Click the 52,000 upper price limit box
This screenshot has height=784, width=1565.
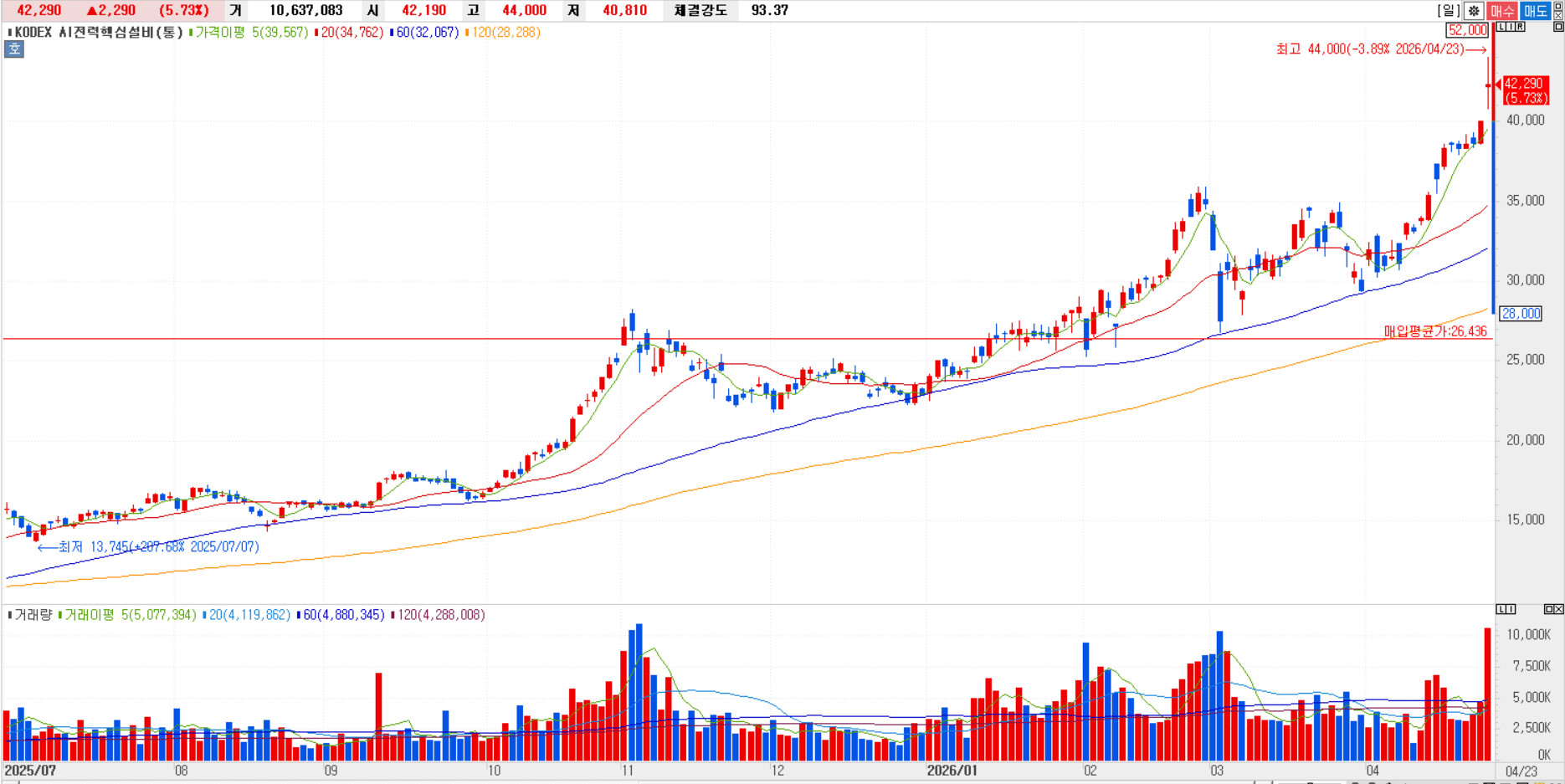point(1468,30)
